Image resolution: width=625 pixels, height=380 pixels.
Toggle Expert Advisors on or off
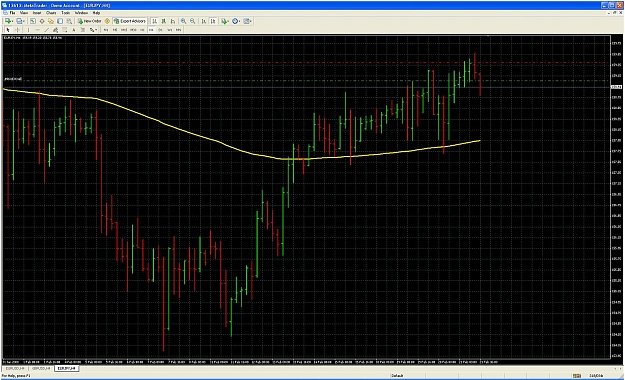pyautogui.click(x=130, y=21)
